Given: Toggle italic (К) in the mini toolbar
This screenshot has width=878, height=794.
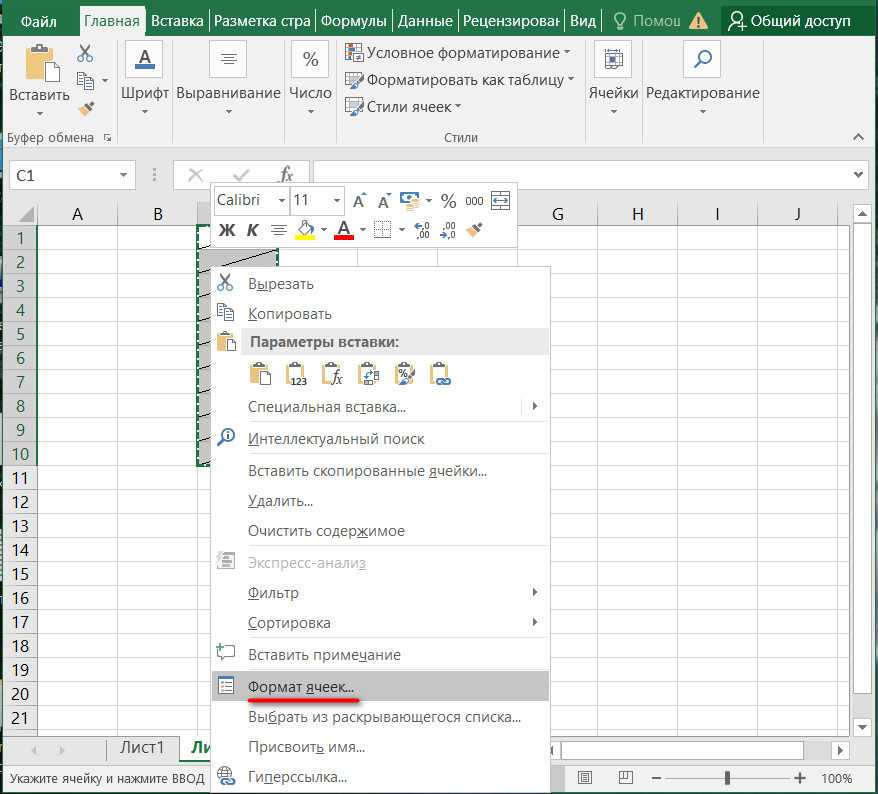Looking at the screenshot, I should pos(253,230).
